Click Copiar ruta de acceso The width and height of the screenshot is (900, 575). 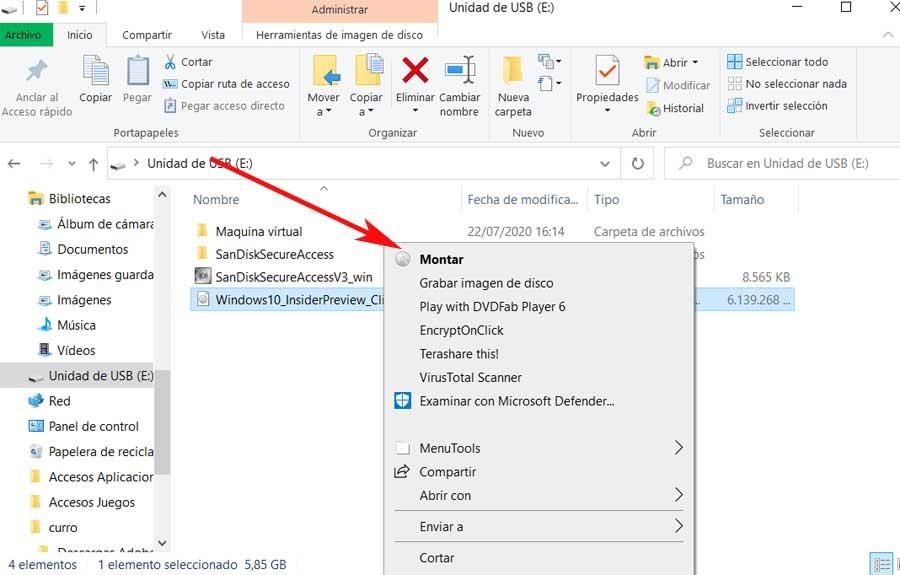226,84
